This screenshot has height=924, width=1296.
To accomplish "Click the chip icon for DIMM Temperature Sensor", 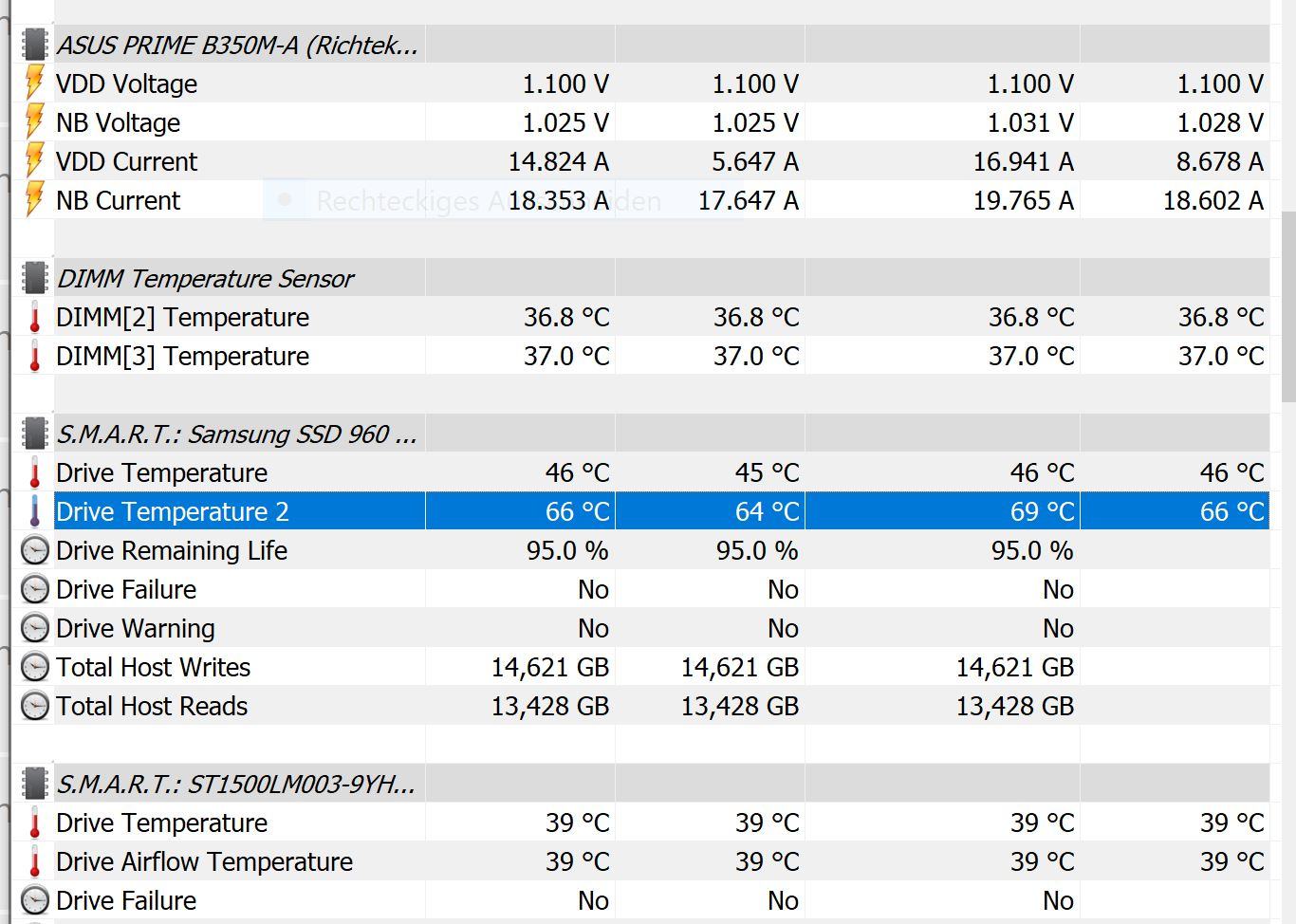I will (34, 278).
